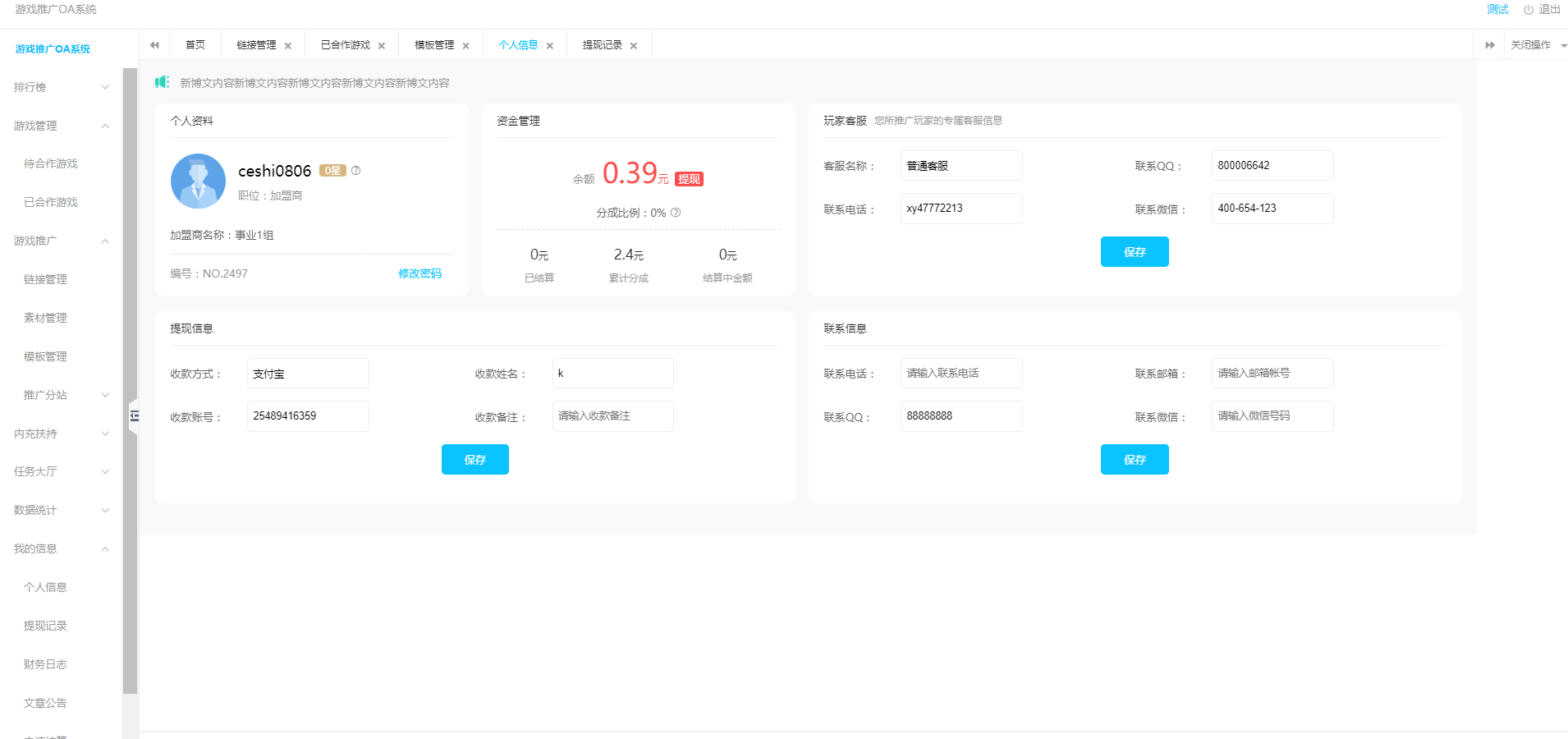Click the help icon next to the star badge
Image resolution: width=1568 pixels, height=739 pixels.
[355, 171]
